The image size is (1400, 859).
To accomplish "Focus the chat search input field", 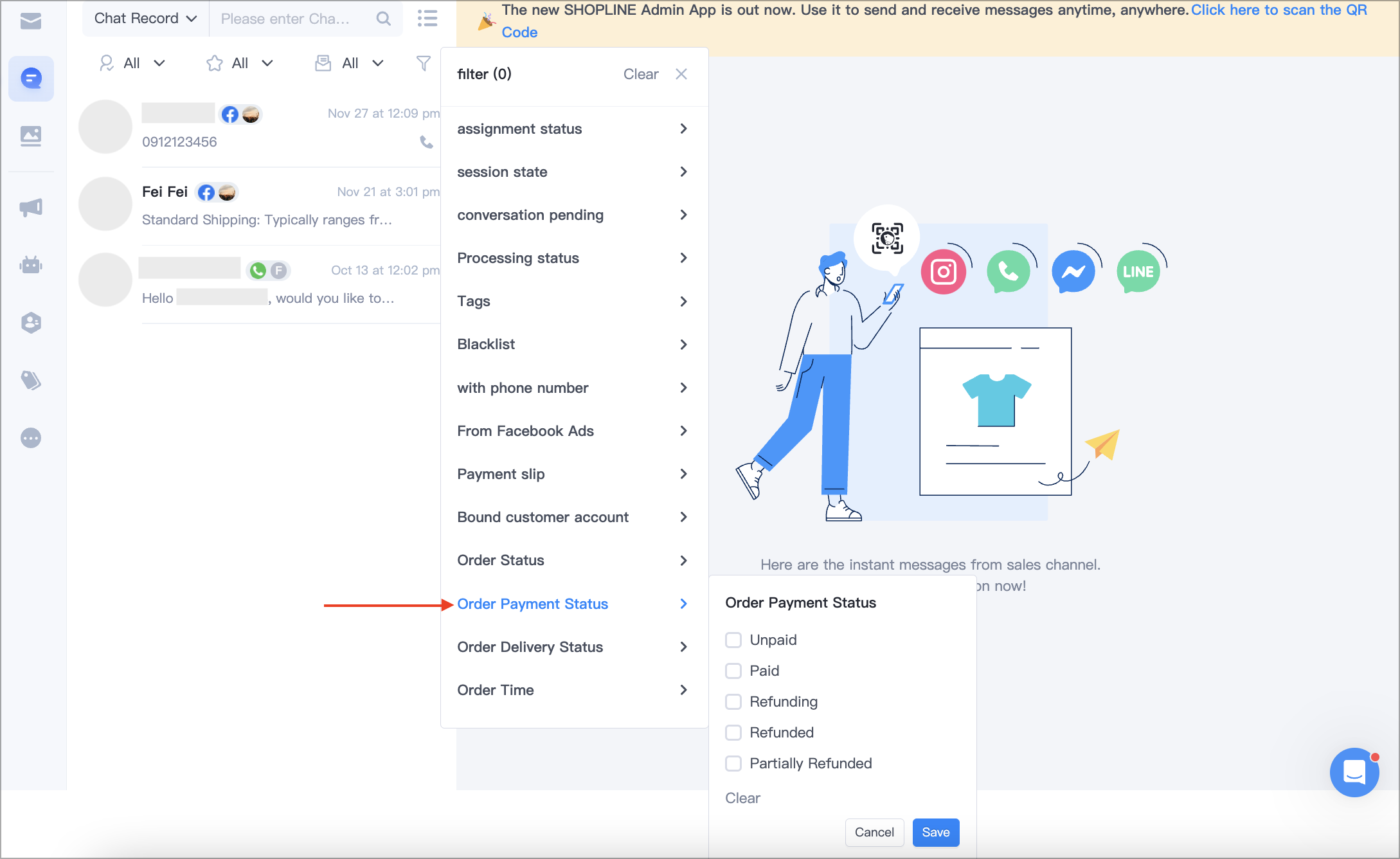I will click(x=292, y=19).
